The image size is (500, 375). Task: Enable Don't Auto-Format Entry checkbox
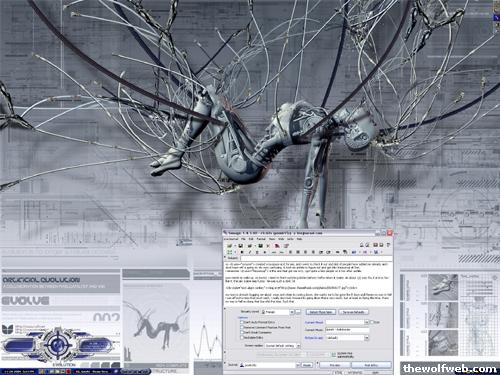click(x=242, y=322)
